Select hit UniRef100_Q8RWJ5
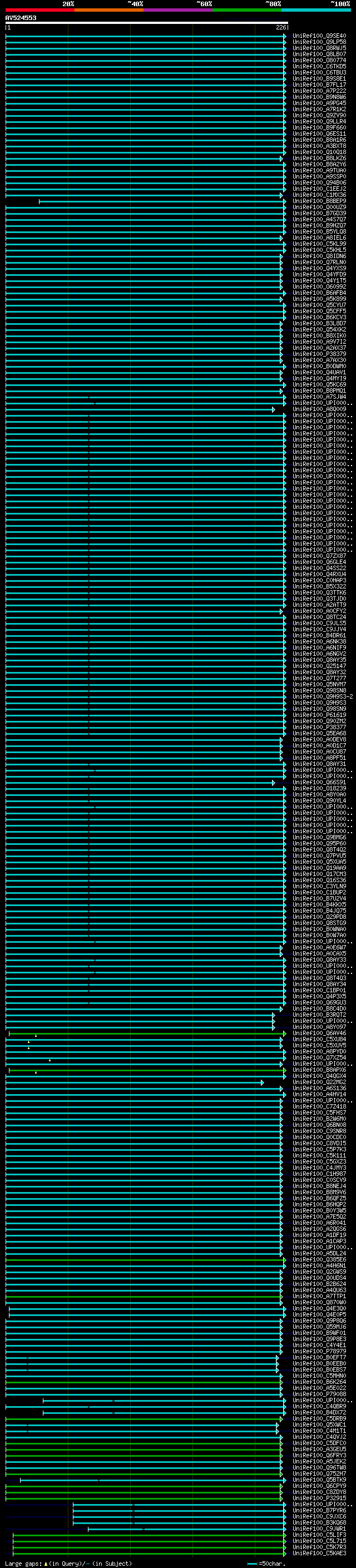 319,48
